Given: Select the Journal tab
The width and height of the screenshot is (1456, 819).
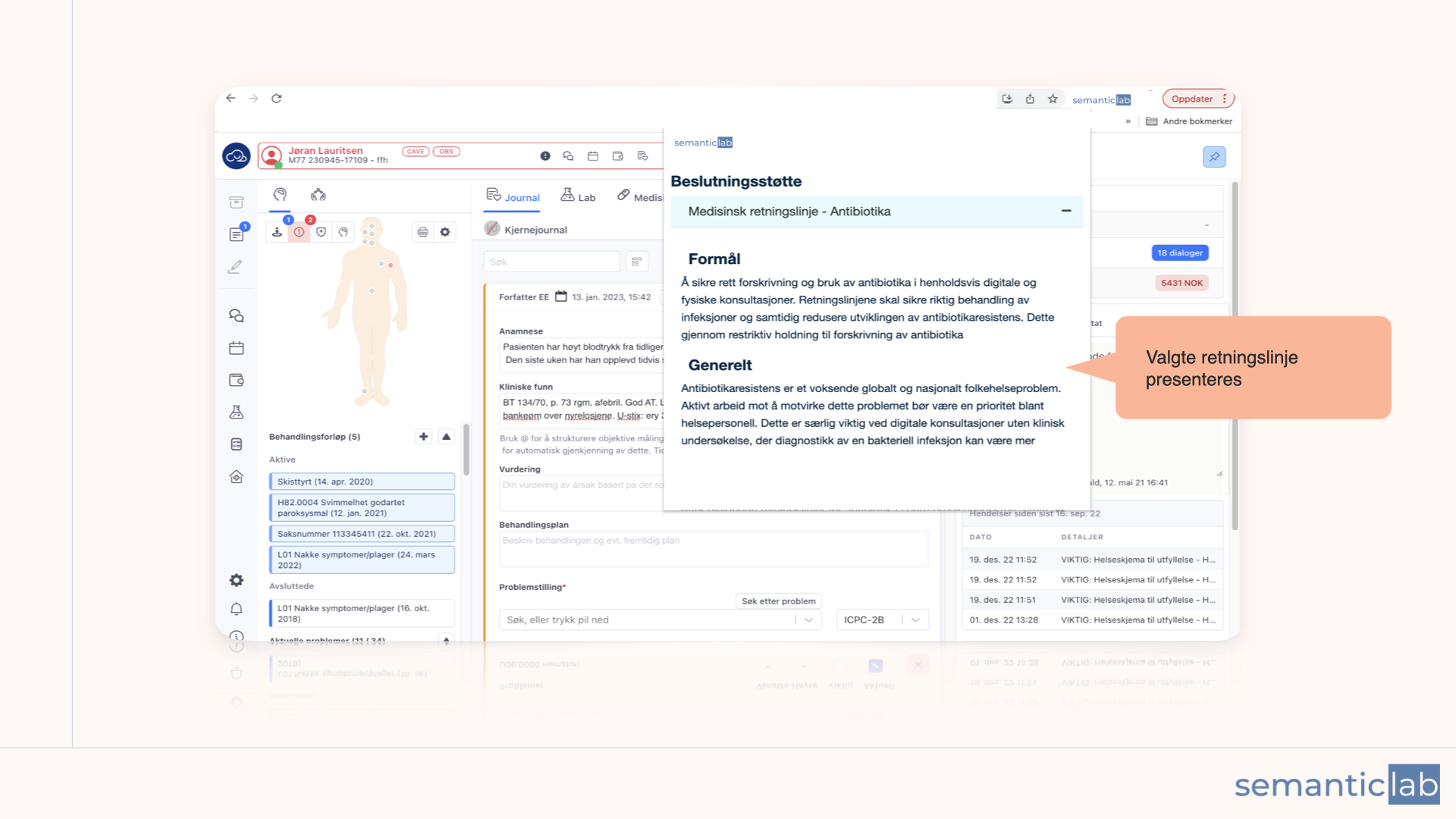Looking at the screenshot, I should point(513,196).
